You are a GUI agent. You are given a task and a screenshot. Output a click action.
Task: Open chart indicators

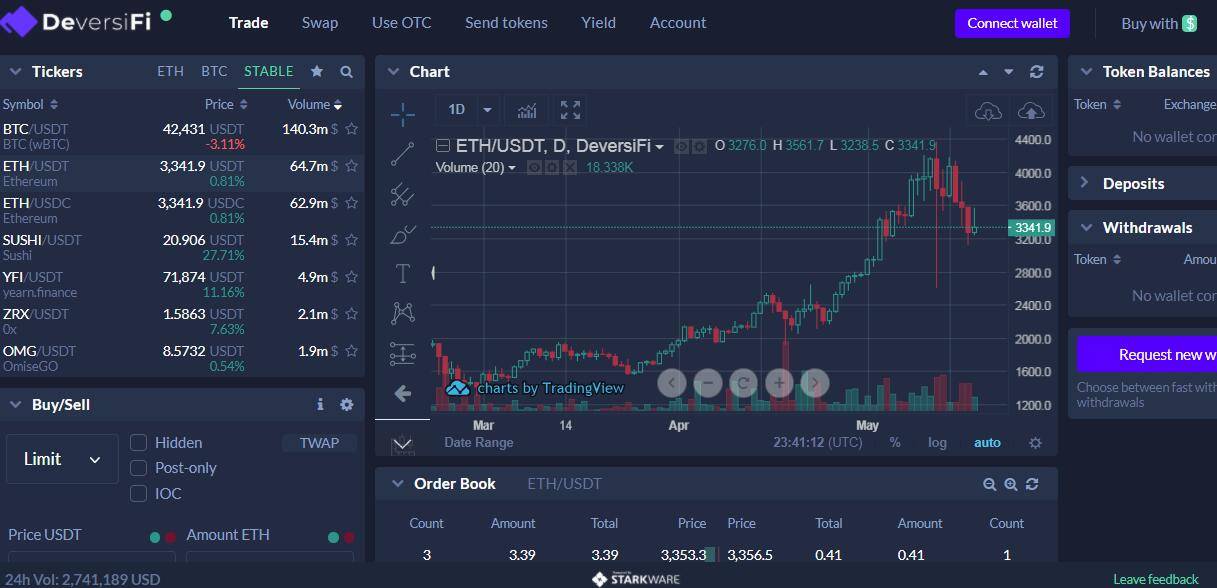coord(527,110)
